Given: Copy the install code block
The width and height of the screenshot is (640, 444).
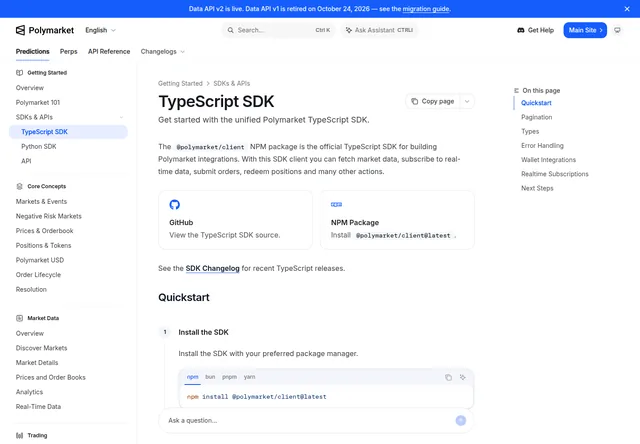Looking at the screenshot, I should [448, 377].
